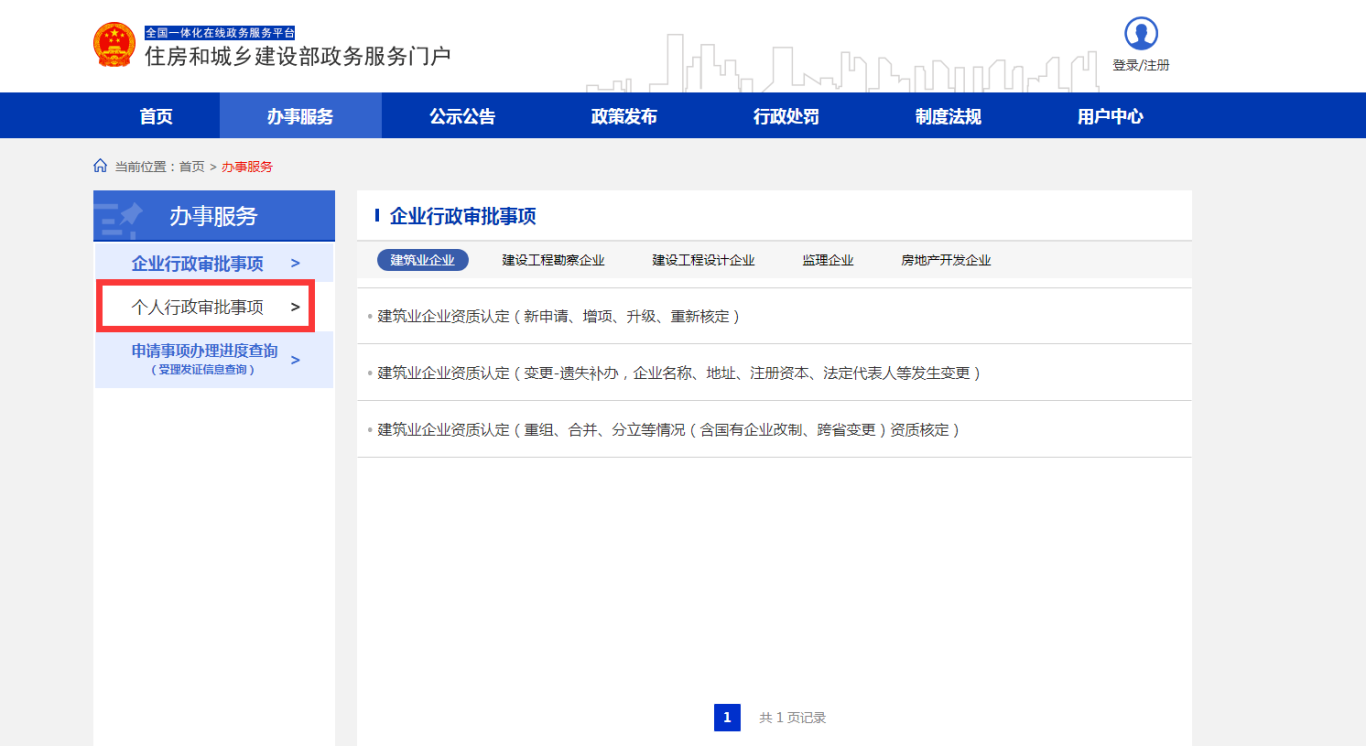Open 制度法规 navigation item

click(x=948, y=116)
